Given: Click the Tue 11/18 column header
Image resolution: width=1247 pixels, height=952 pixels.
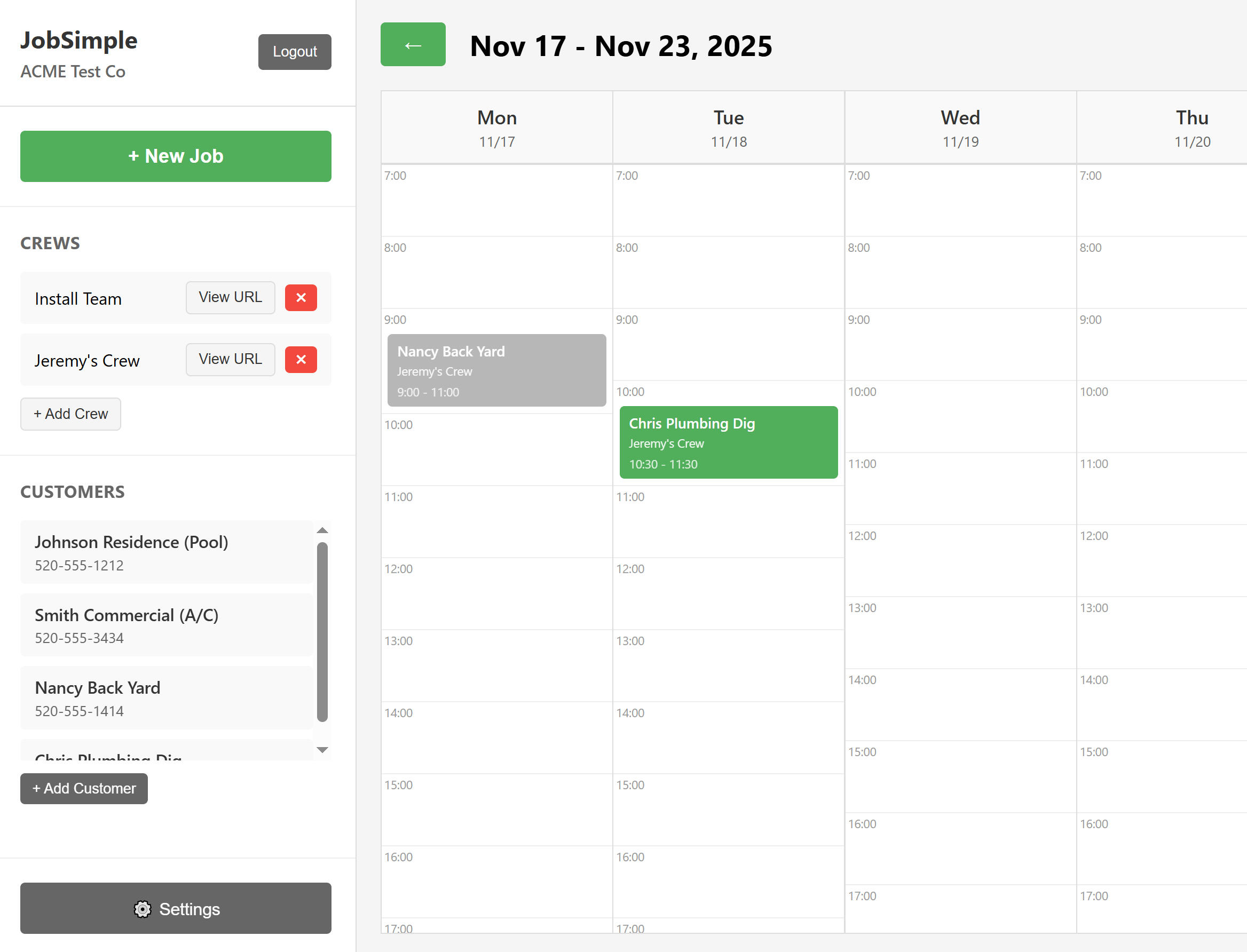Looking at the screenshot, I should coord(728,128).
